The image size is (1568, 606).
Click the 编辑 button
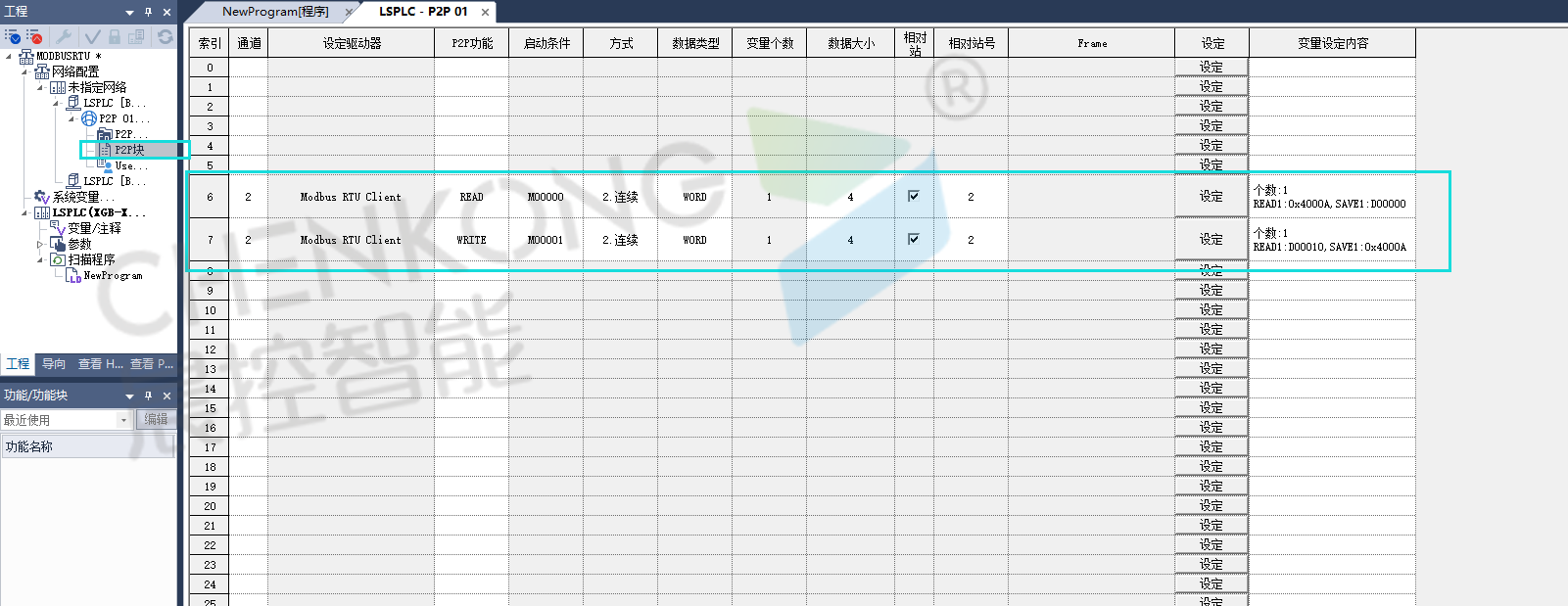click(156, 420)
